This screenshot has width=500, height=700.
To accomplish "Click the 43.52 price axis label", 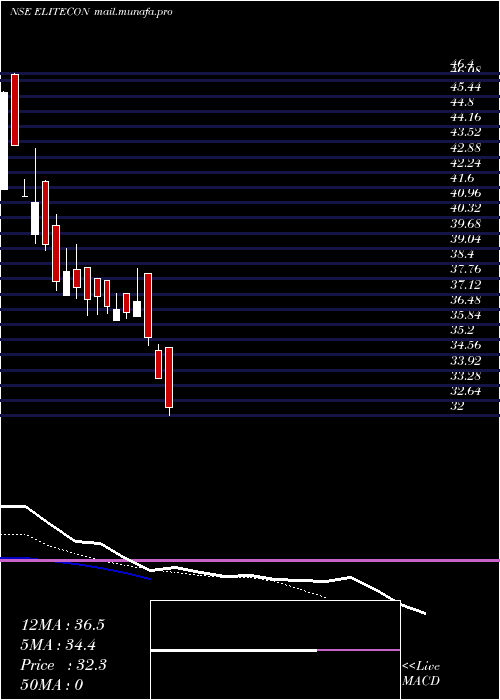I will tap(466, 133).
